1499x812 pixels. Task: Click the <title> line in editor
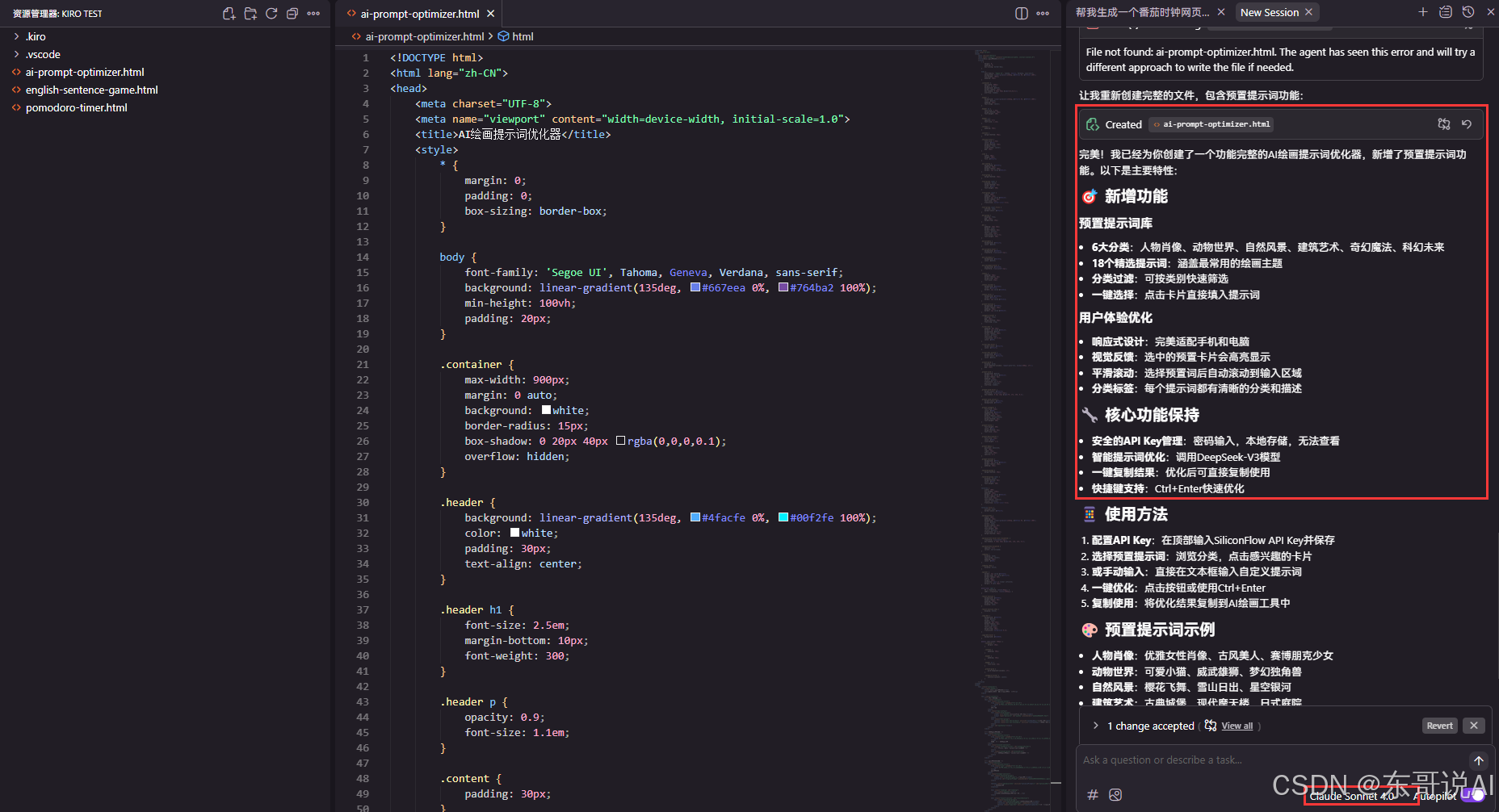pos(513,134)
